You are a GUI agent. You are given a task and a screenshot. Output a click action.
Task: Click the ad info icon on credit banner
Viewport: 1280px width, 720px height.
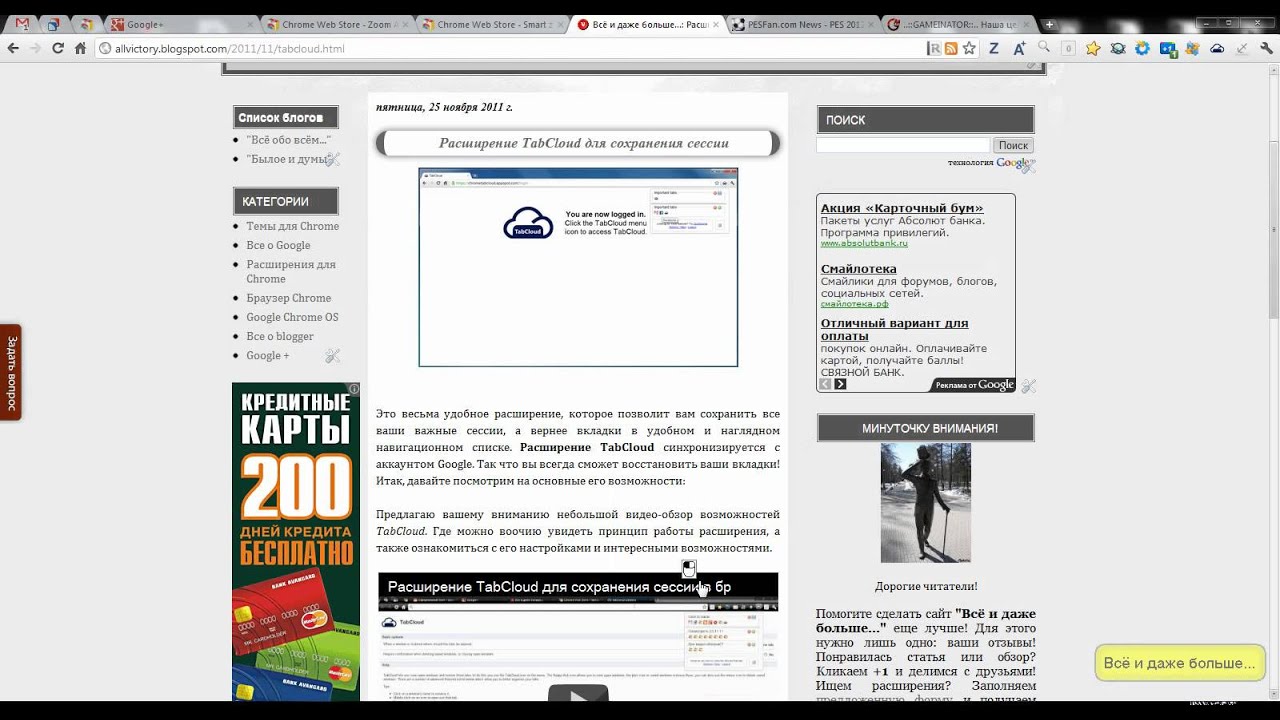(x=354, y=388)
